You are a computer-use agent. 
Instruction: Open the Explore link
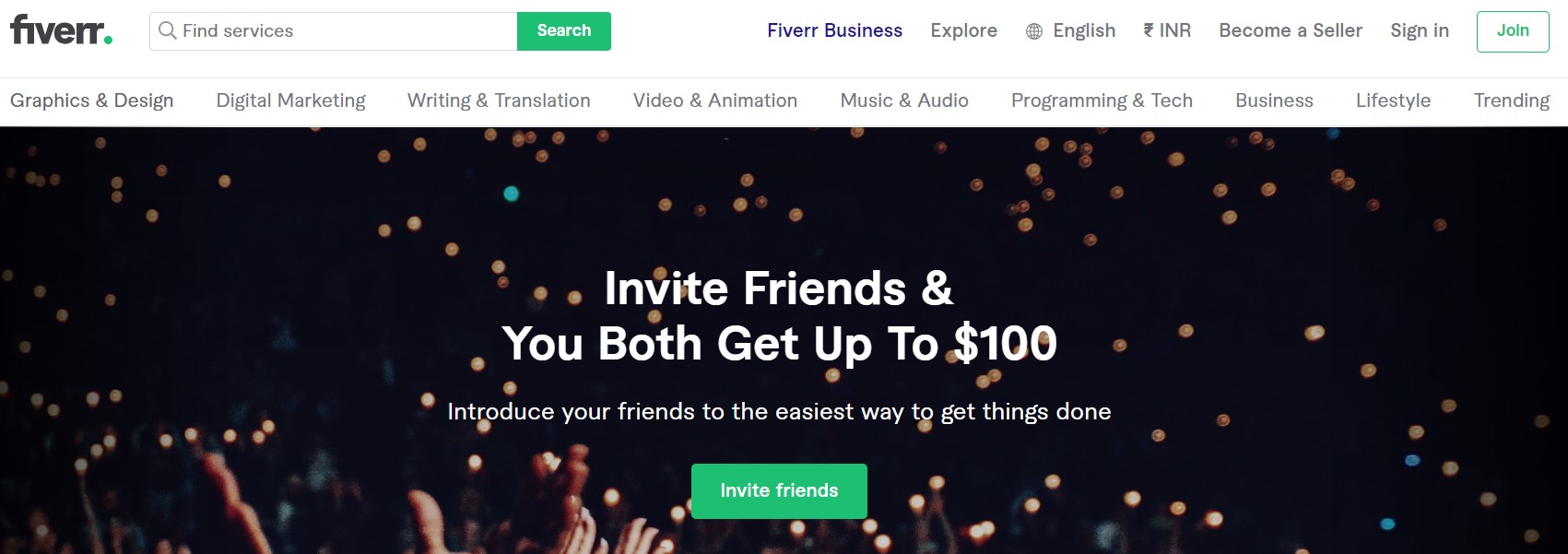[963, 30]
